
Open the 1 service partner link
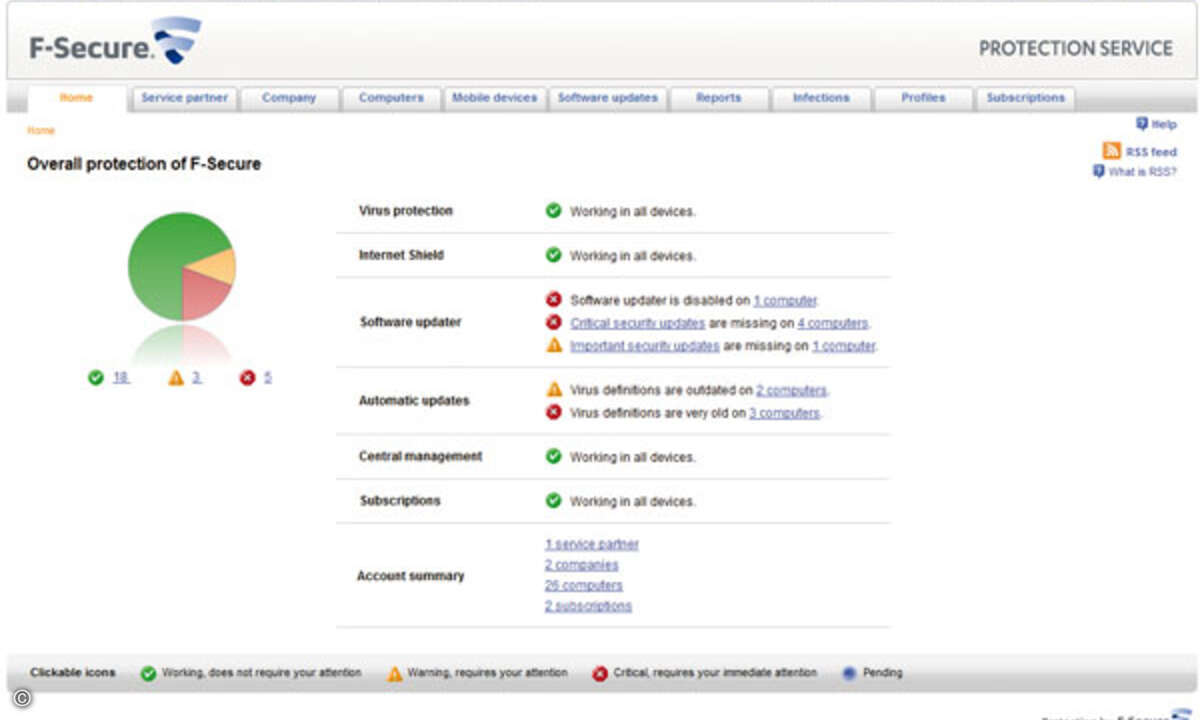[591, 545]
